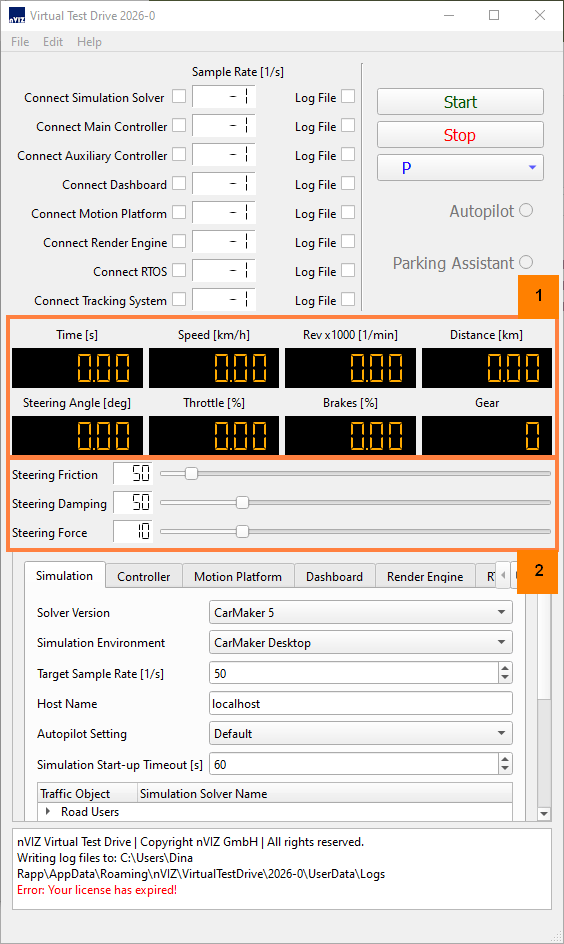Toggle Connect Tracking System checkbox
The height and width of the screenshot is (944, 564).
pos(179,299)
